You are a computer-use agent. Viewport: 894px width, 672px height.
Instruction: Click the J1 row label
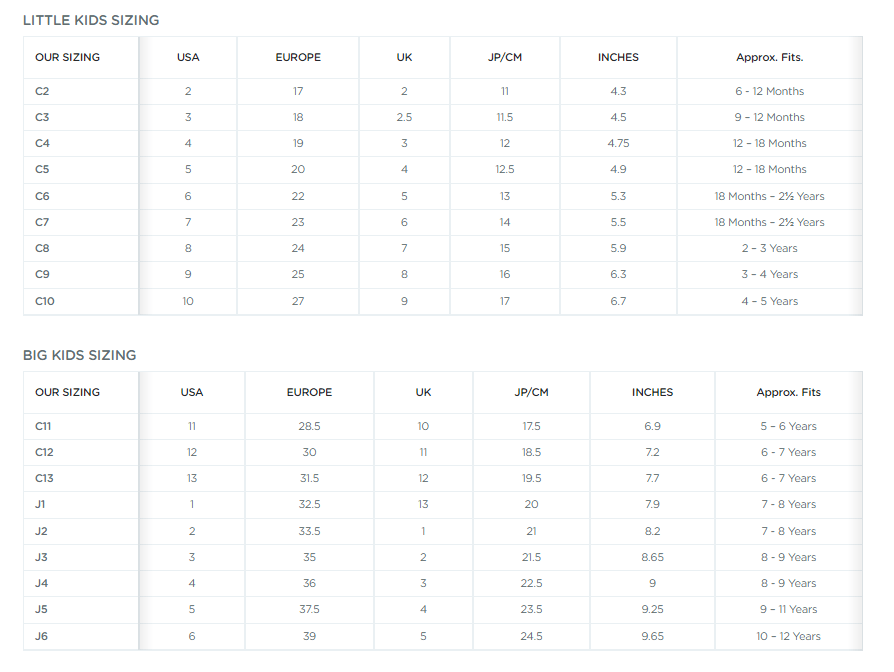coord(40,504)
